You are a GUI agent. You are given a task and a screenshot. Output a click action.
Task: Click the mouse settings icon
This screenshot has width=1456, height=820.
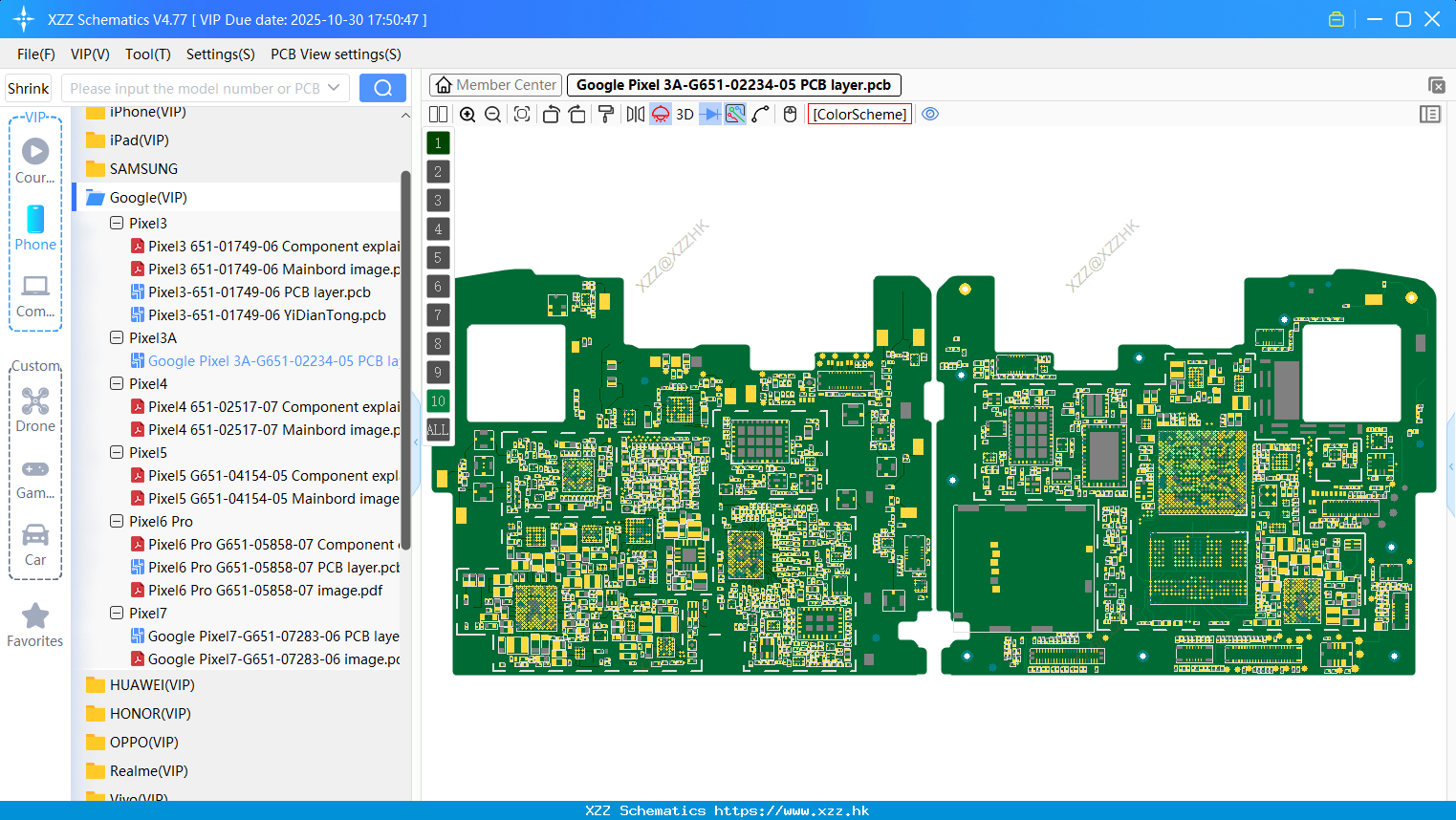tap(790, 115)
